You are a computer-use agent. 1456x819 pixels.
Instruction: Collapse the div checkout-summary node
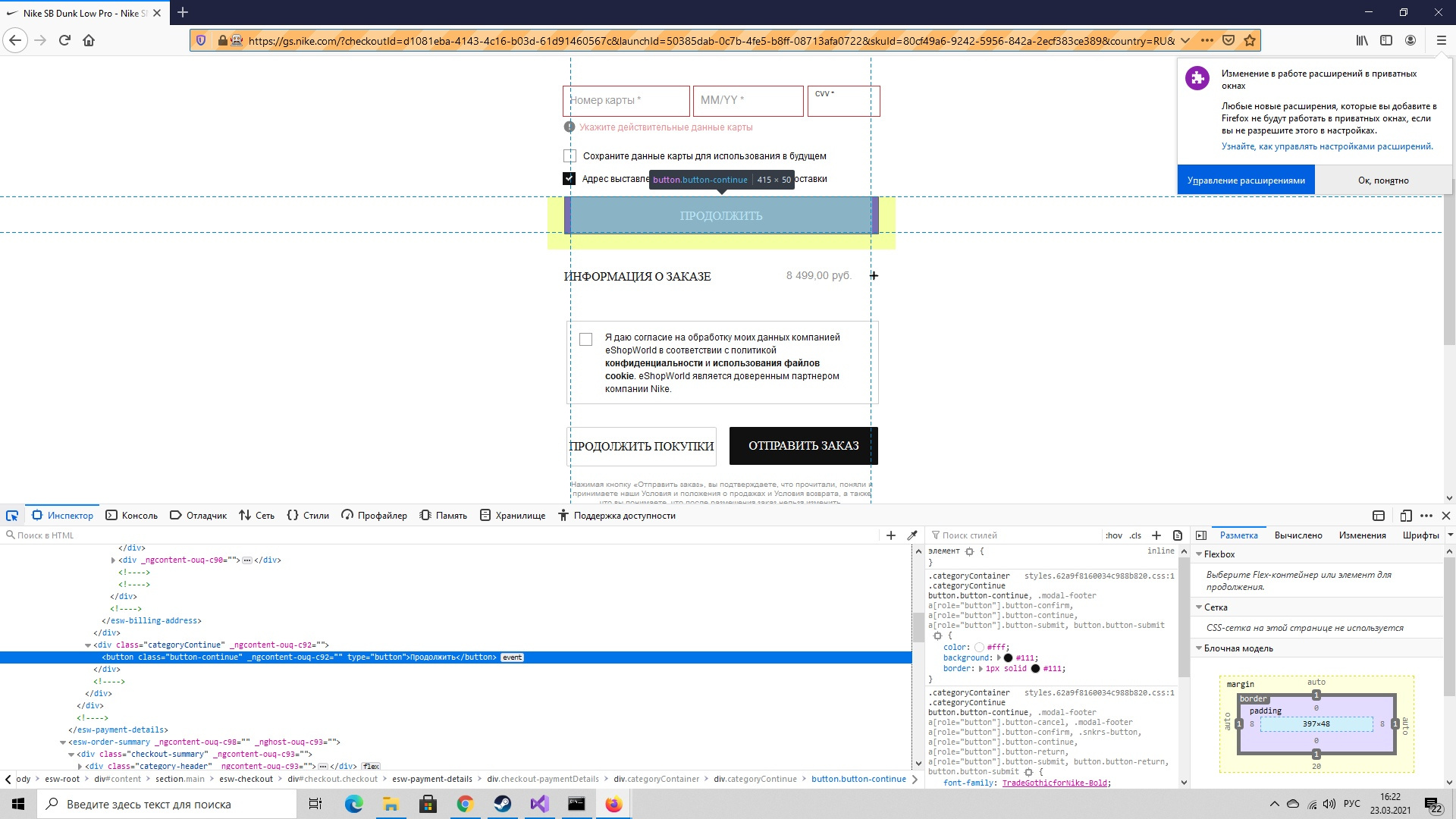pos(71,755)
